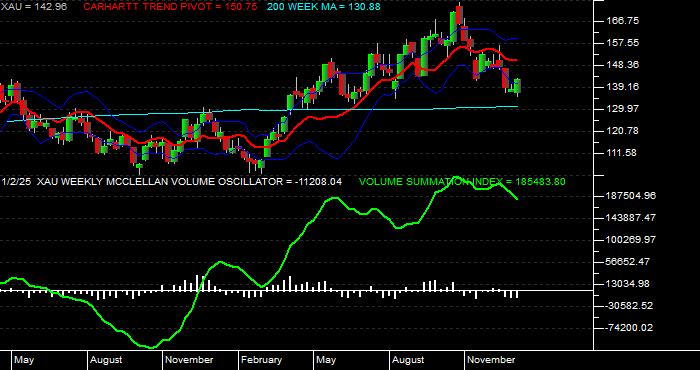Click the XAU = 142.96 readout

tap(33, 7)
